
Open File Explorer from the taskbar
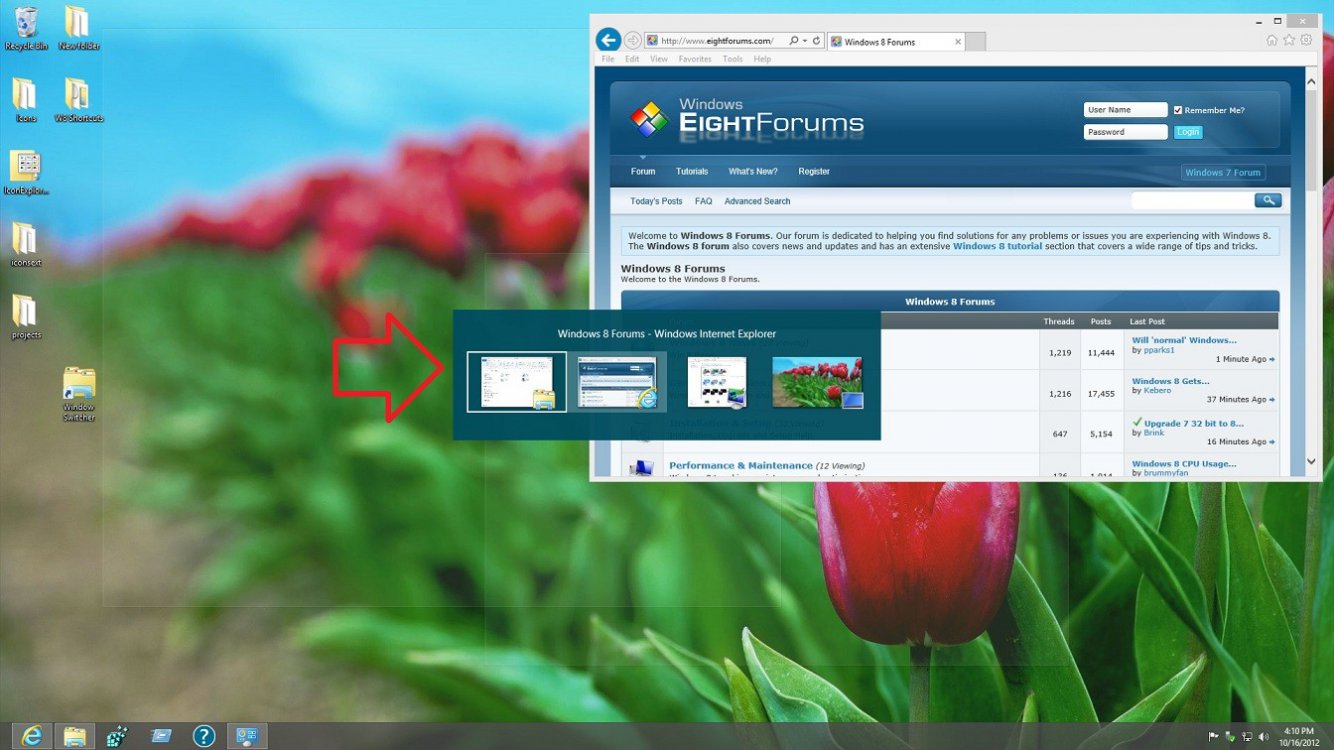tap(73, 736)
